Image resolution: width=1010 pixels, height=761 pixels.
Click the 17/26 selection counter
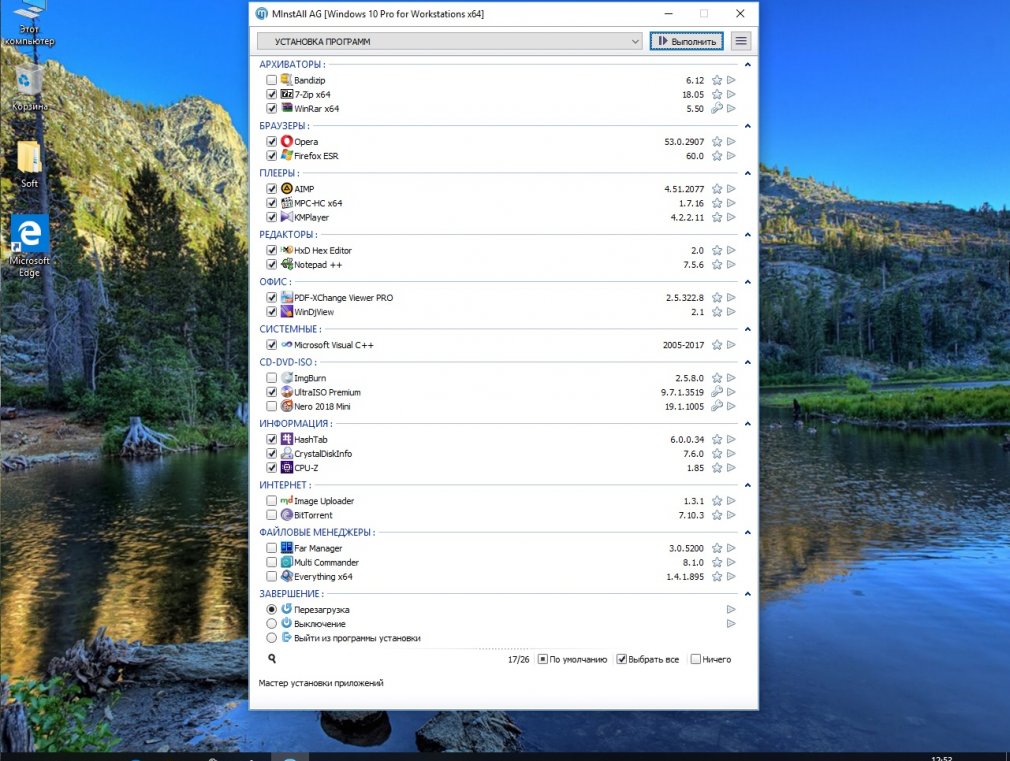[x=519, y=659]
